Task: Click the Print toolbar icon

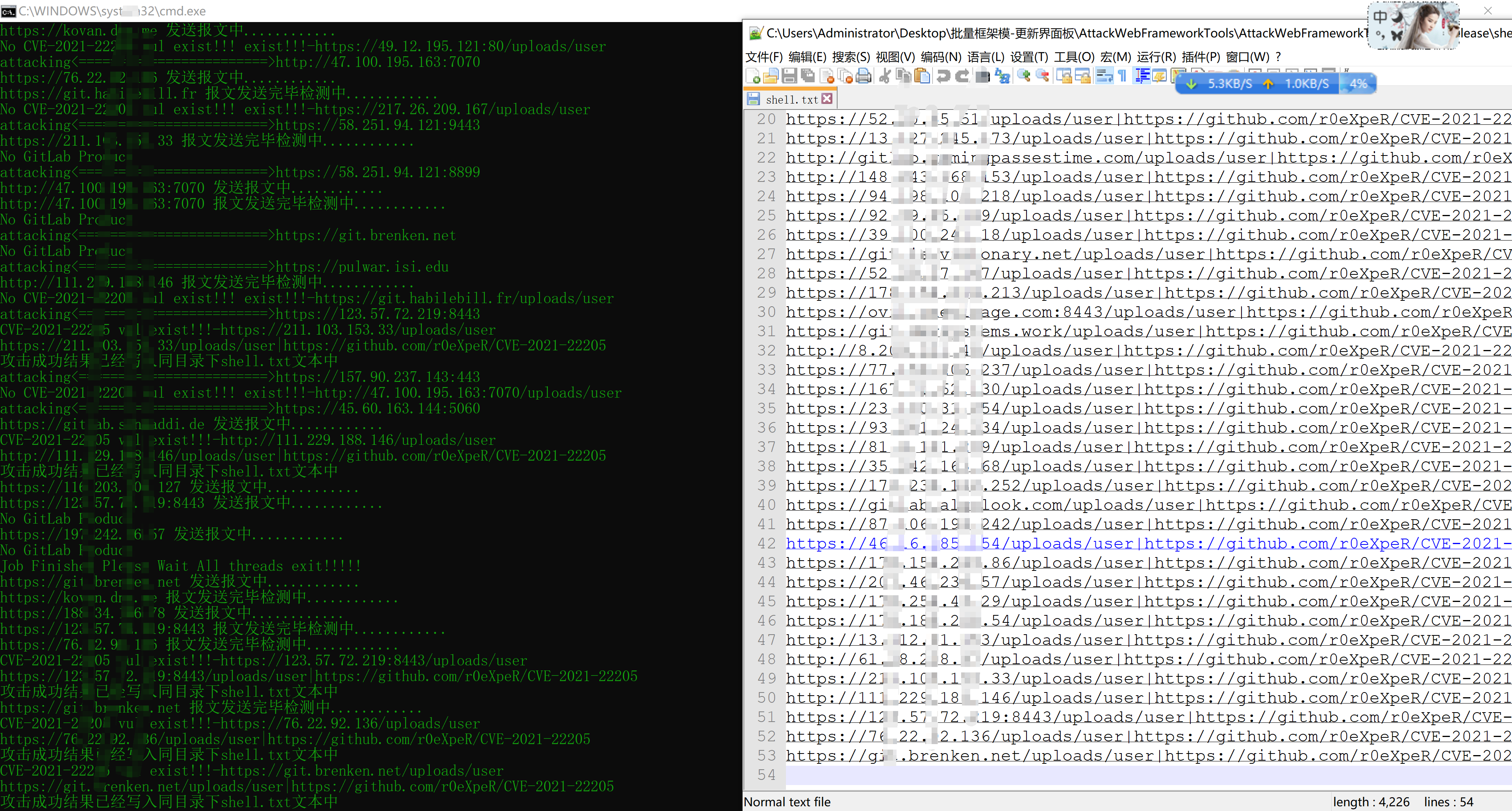Action: 863,76
